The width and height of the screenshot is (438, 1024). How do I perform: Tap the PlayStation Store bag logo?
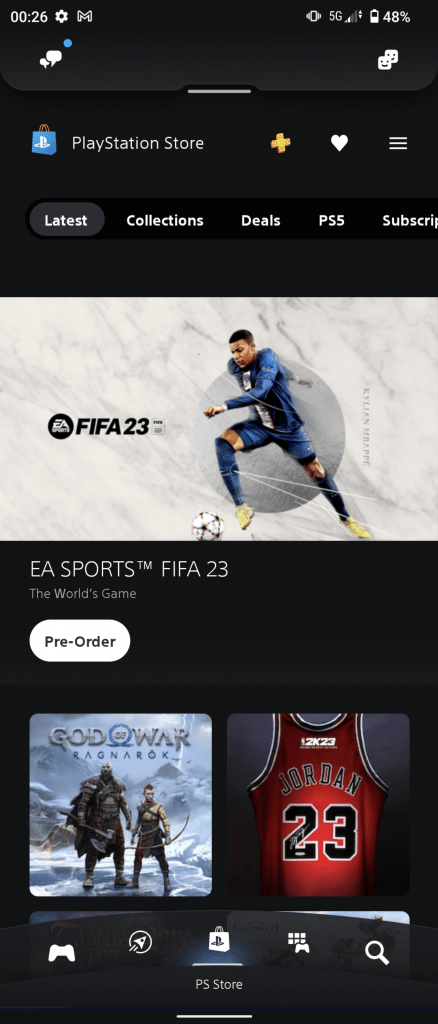pyautogui.click(x=44, y=140)
